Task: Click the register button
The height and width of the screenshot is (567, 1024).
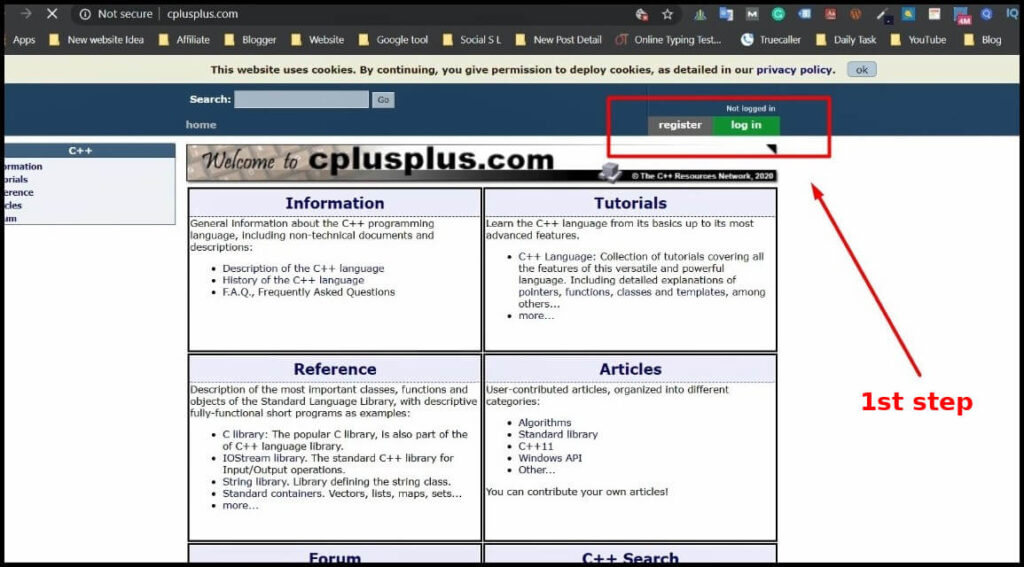Action: pyautogui.click(x=680, y=125)
